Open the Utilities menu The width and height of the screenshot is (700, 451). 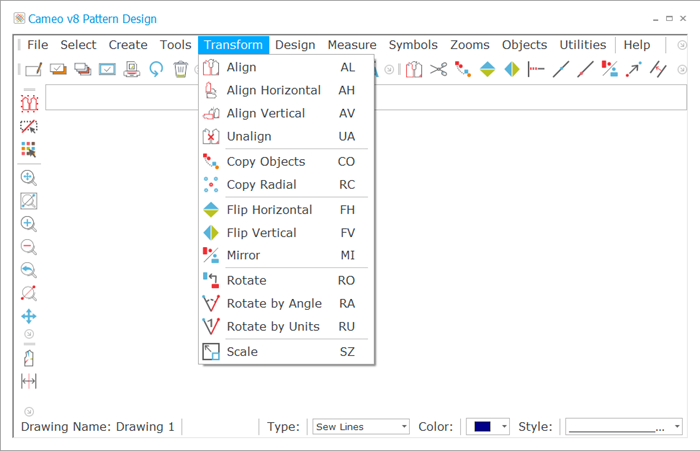coord(583,45)
